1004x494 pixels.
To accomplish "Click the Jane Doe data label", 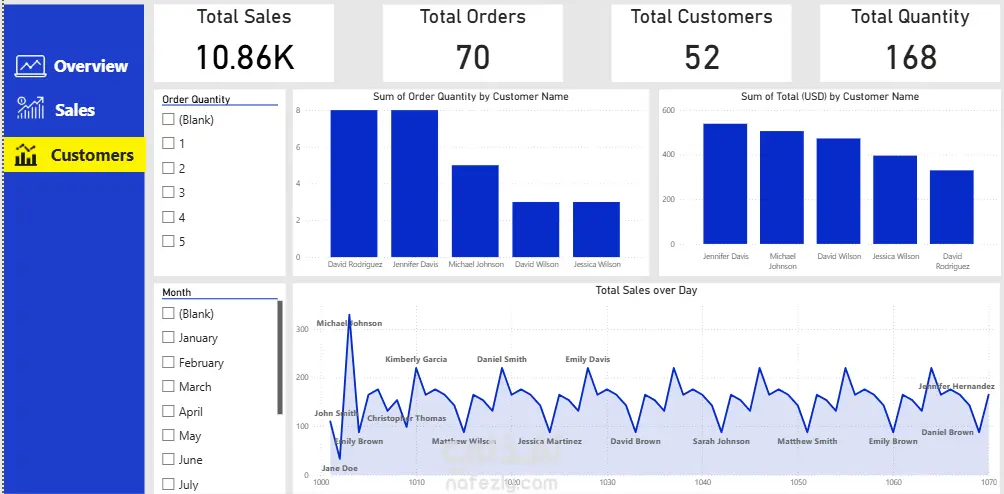I will 339,468.
